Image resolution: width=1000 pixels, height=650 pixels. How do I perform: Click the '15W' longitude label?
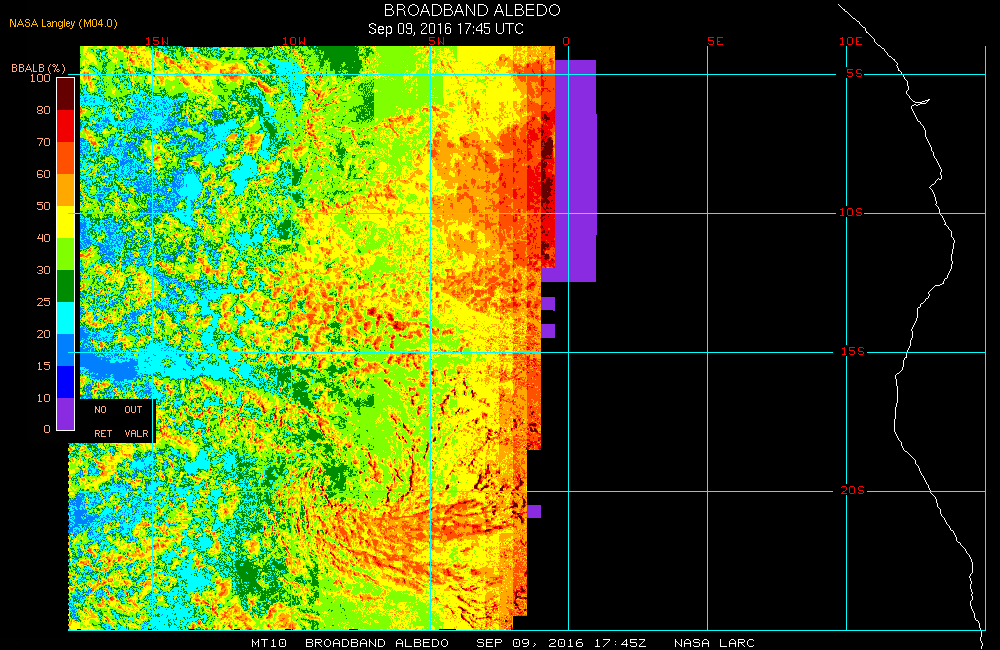point(157,41)
